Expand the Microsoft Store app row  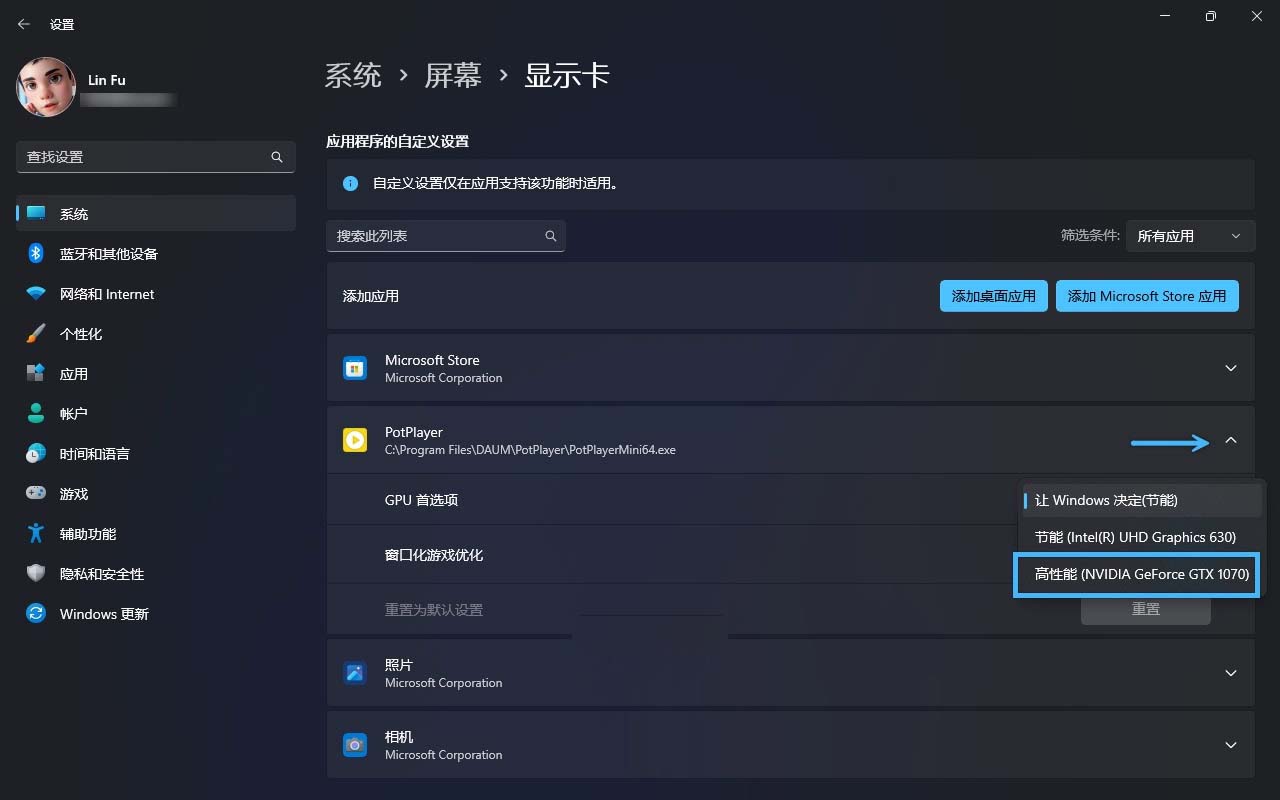(1231, 368)
